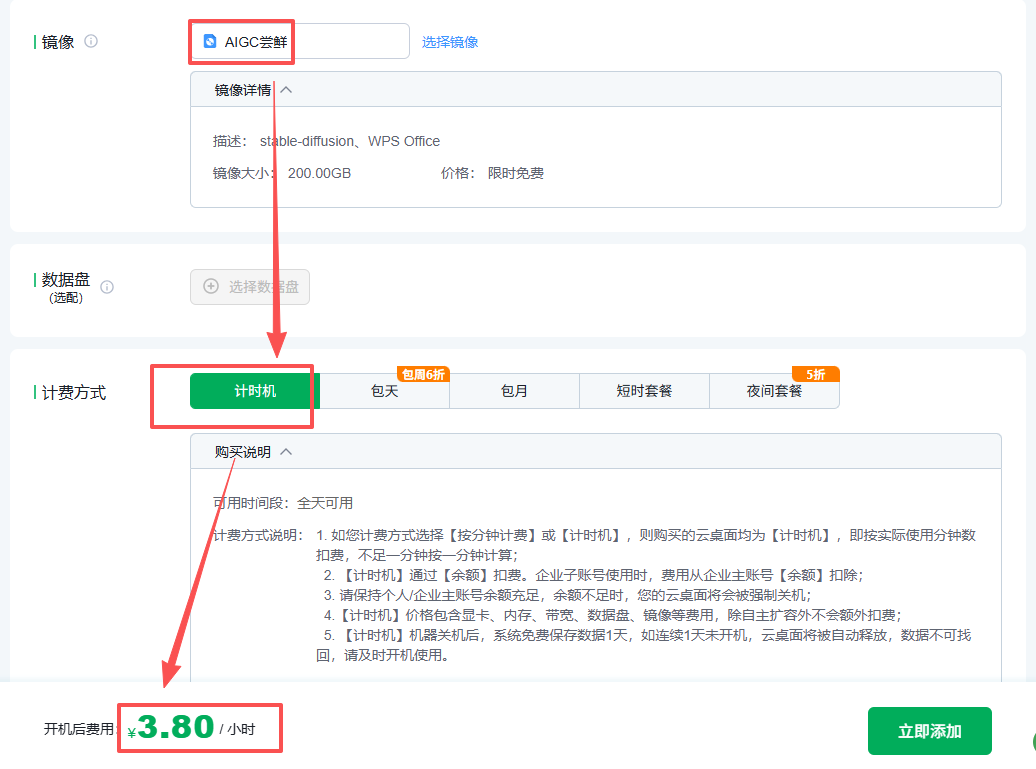Click the 包周6折 discount badge
This screenshot has height=769, width=1036.
(423, 374)
